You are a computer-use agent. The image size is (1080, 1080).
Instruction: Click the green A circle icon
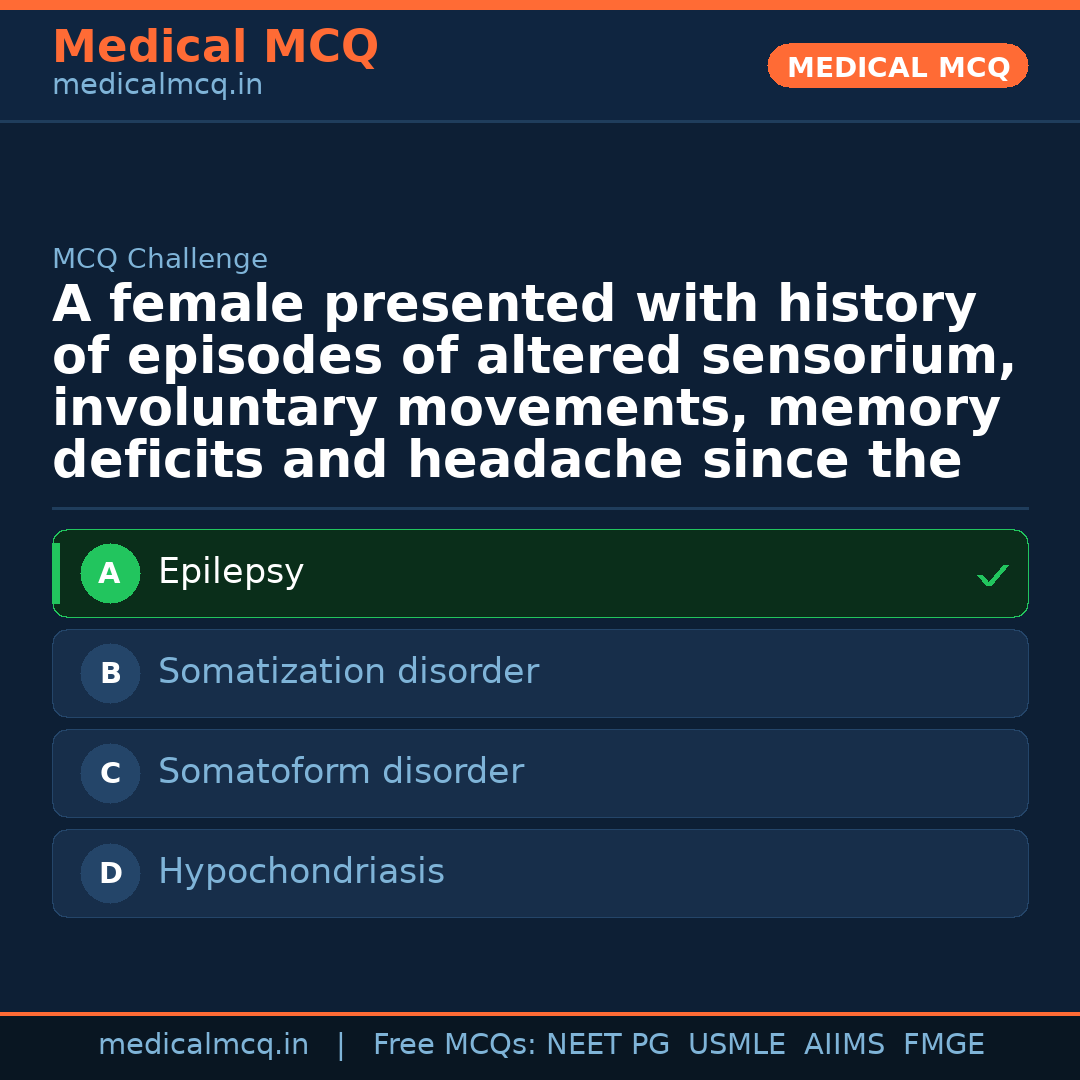[x=110, y=574]
